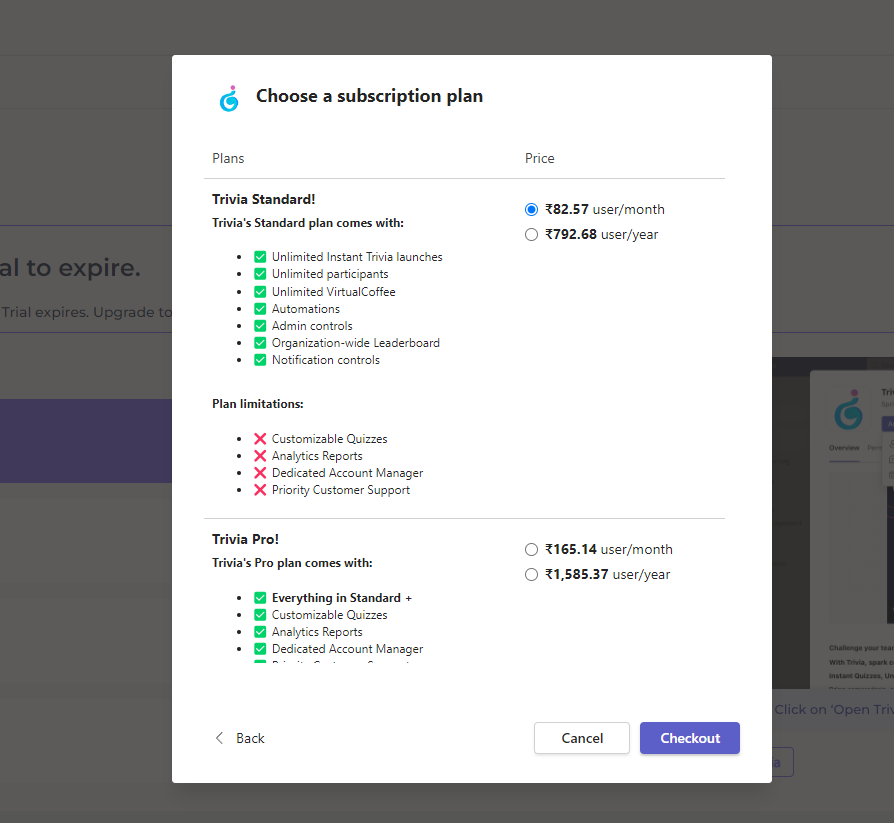Click the Trivia logo in dialog header
This screenshot has width=894, height=823.
click(229, 99)
